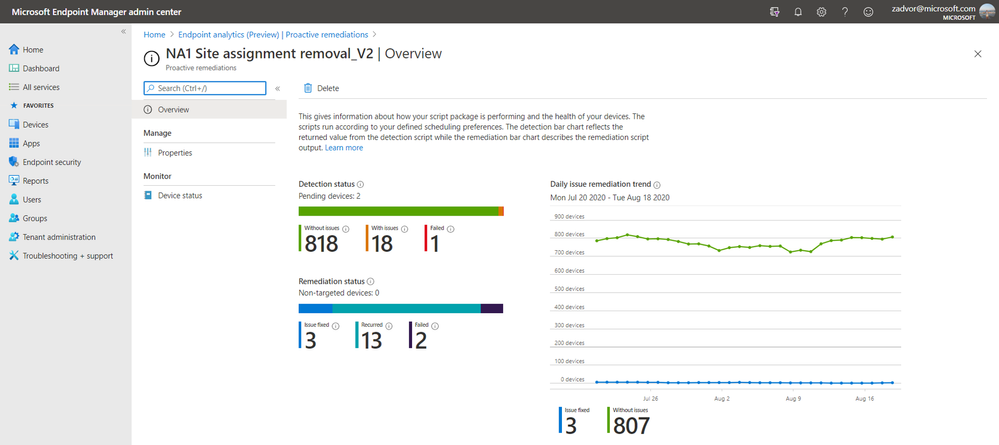Screen dimensions: 999x445
Task: Open the Endpoint security shield icon
Action: click(14, 162)
